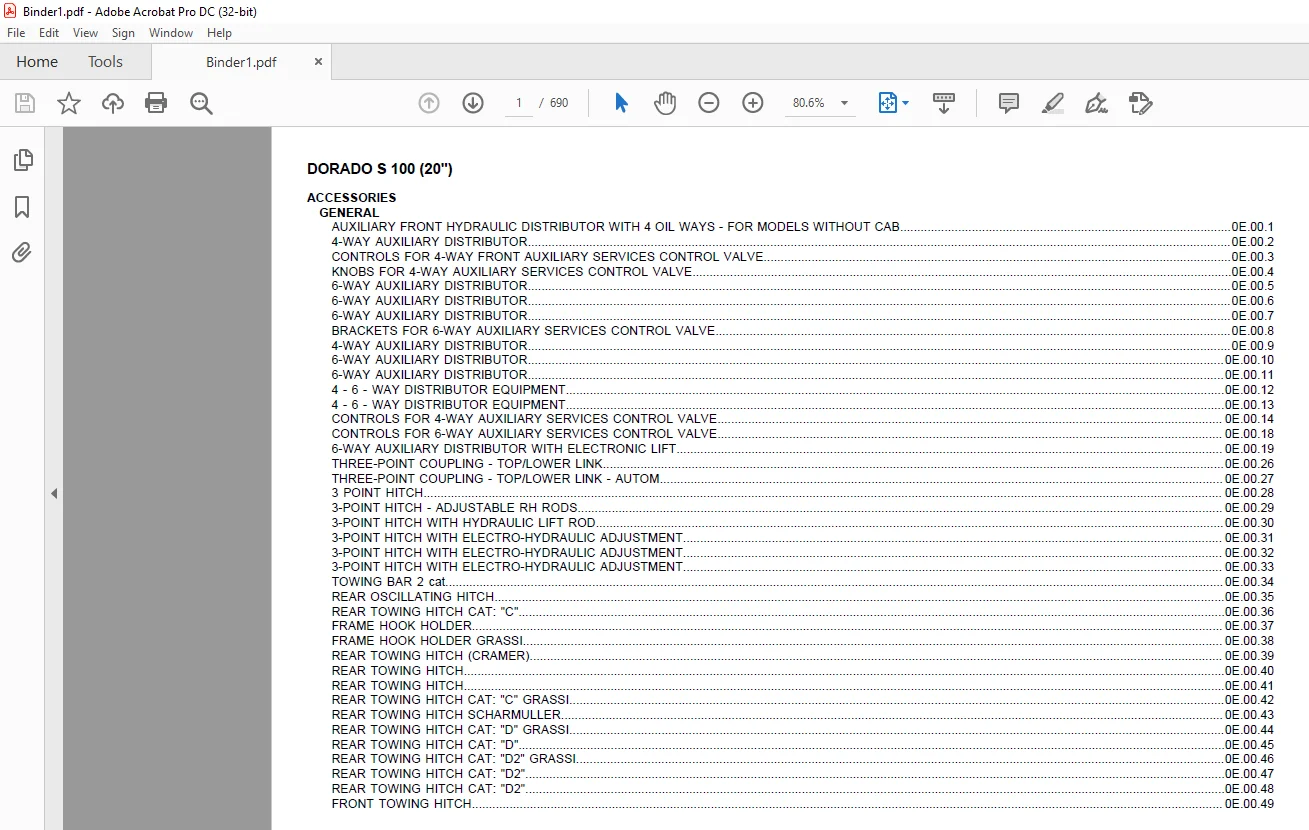Zoom out with the minus icon
Screen dimensions: 1309x830
[x=709, y=103]
